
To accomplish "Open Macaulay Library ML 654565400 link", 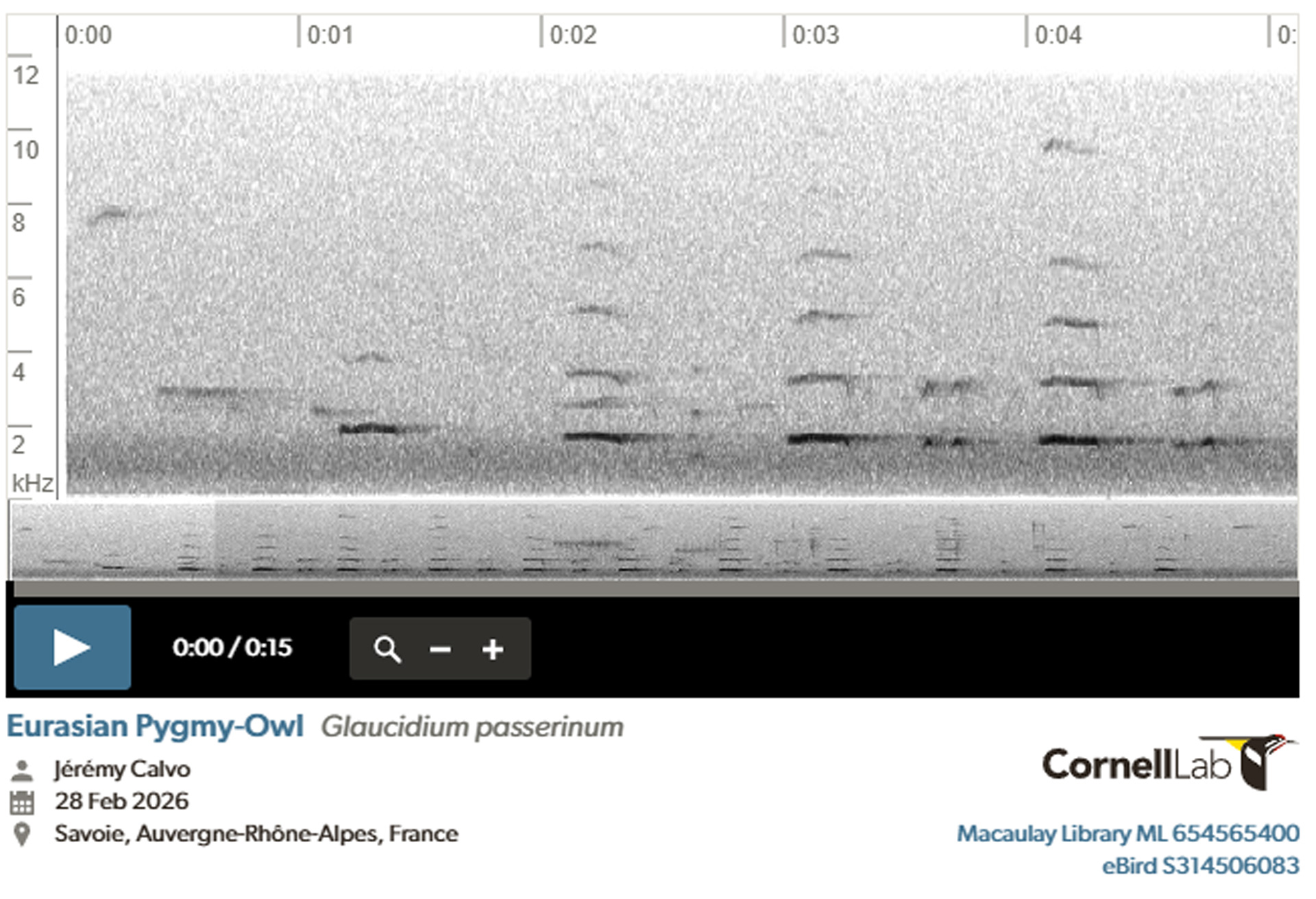I will click(1128, 833).
